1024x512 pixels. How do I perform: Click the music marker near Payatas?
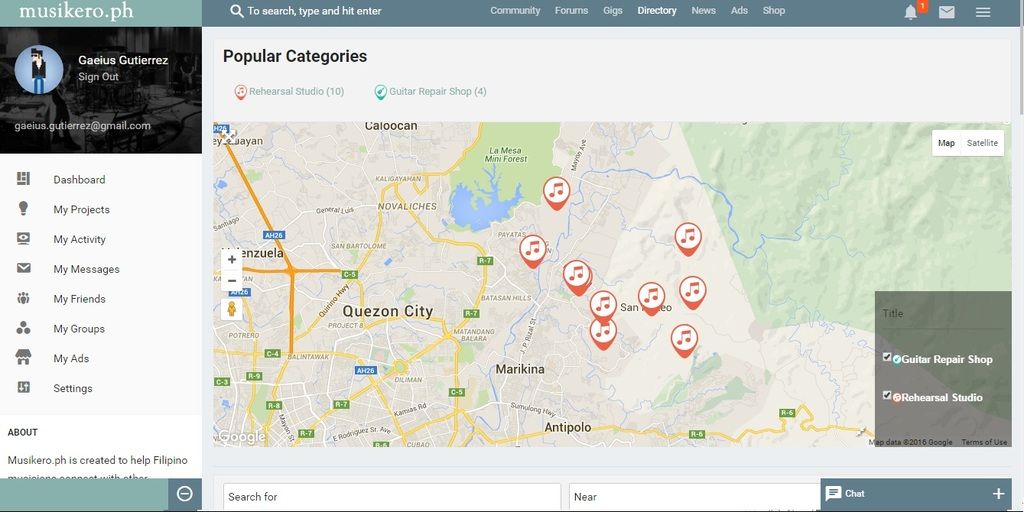point(533,250)
